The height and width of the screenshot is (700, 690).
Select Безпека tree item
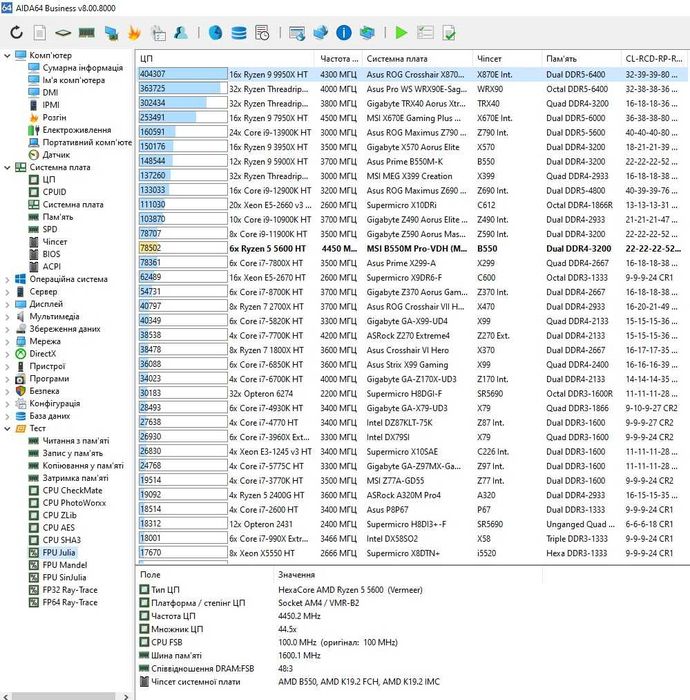[44, 391]
